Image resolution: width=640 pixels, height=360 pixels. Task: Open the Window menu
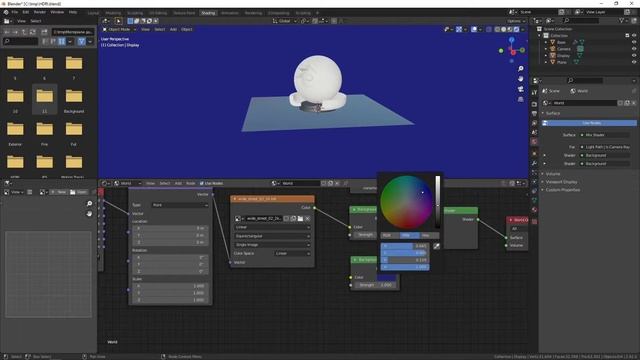click(57, 12)
